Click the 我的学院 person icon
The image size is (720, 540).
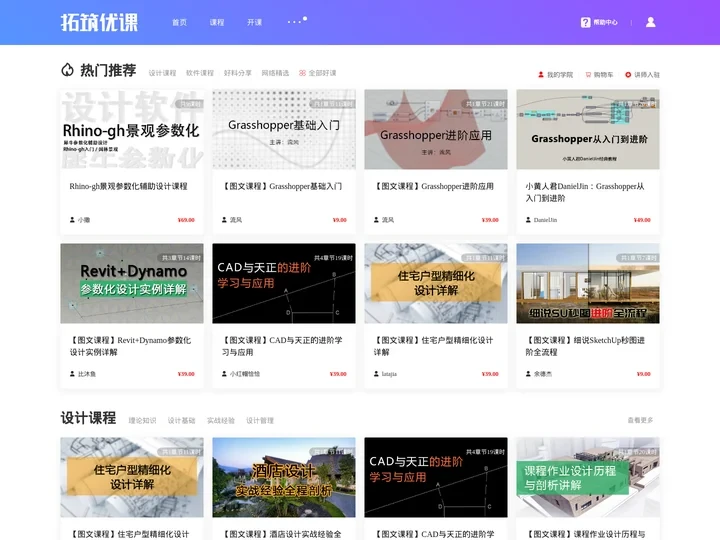[x=541, y=74]
